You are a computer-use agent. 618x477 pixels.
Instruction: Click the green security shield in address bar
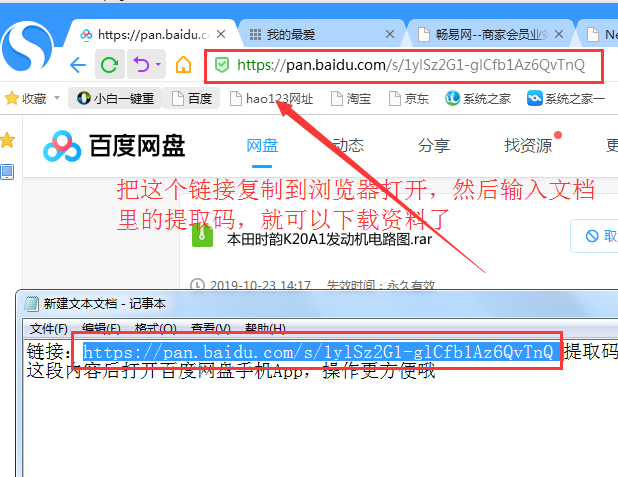222,65
